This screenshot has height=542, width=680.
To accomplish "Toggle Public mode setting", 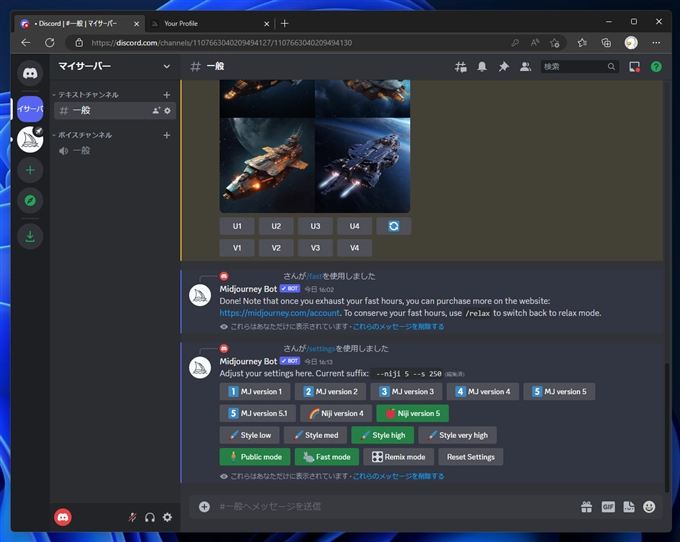I will (255, 457).
